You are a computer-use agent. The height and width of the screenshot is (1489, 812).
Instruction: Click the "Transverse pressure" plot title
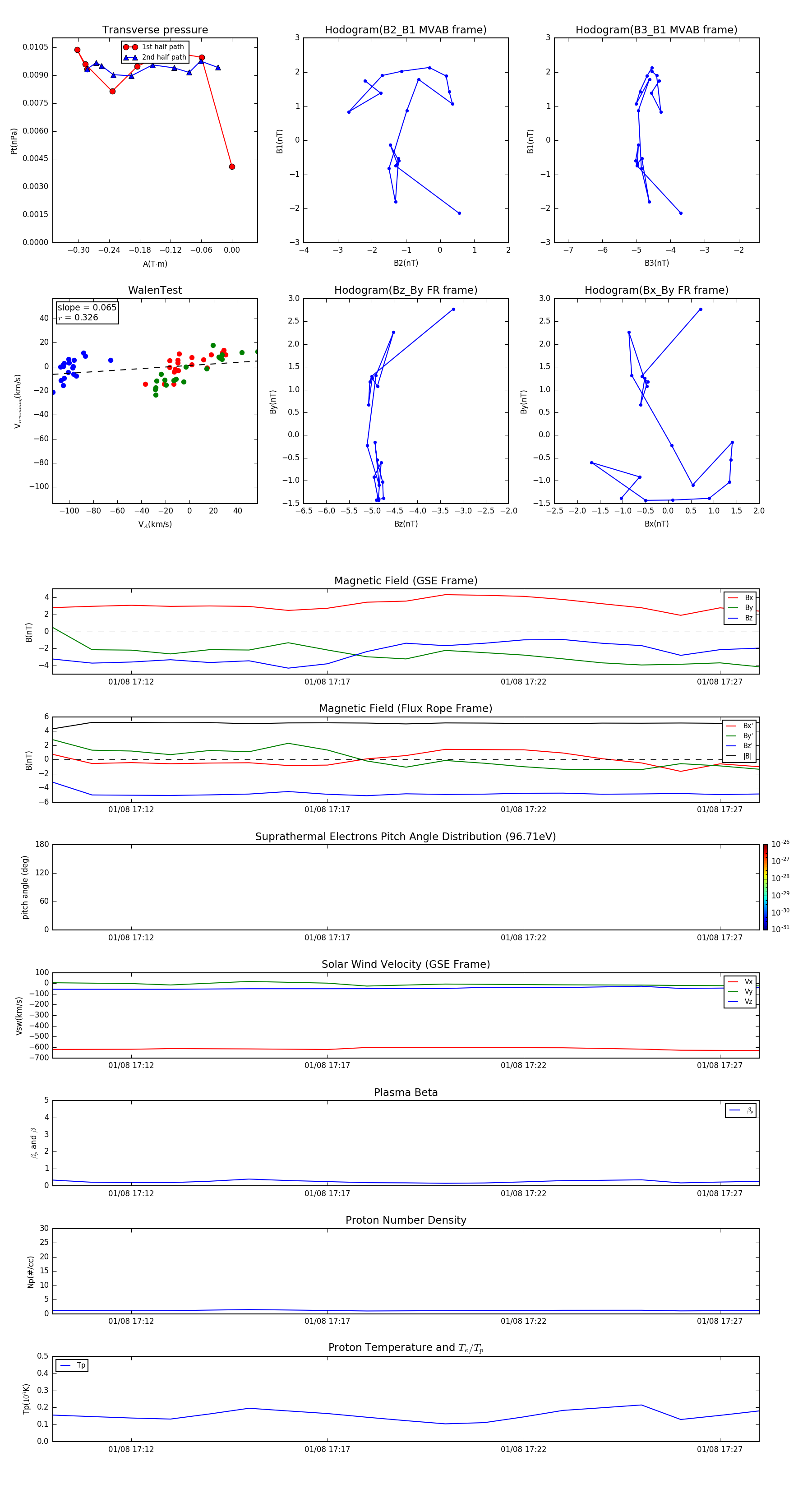click(x=155, y=30)
